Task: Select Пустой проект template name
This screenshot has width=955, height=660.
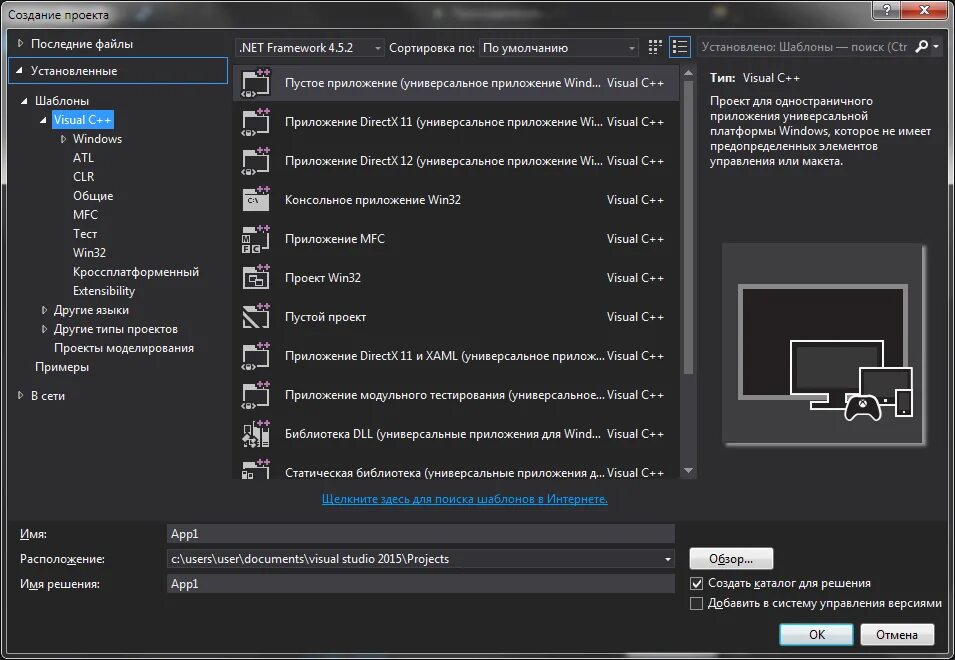Action: click(x=325, y=317)
